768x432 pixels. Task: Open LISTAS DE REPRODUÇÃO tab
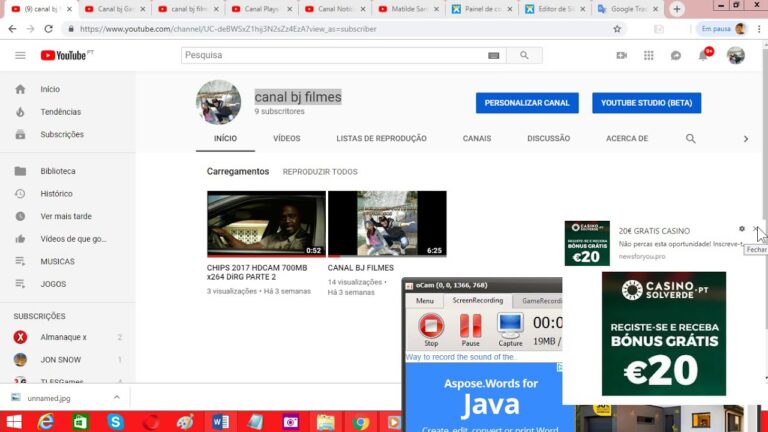[x=381, y=139]
